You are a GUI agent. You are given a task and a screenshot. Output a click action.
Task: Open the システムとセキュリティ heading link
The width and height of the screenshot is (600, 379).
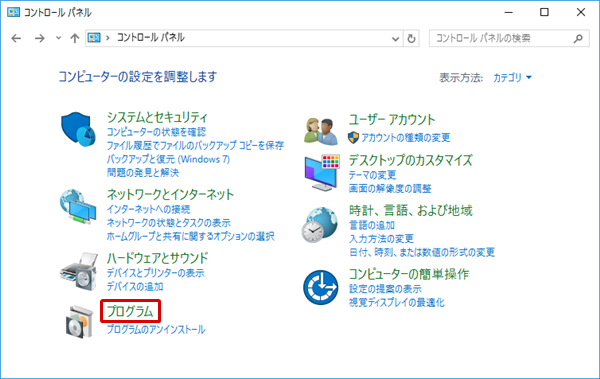[x=157, y=117]
